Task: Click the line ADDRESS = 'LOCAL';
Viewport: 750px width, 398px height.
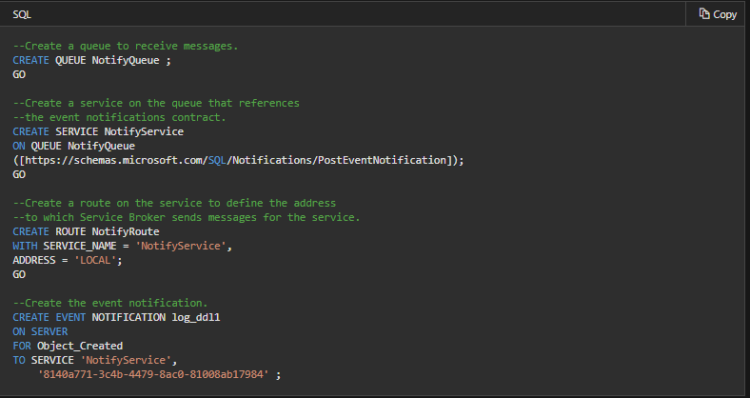Action: tap(67, 260)
